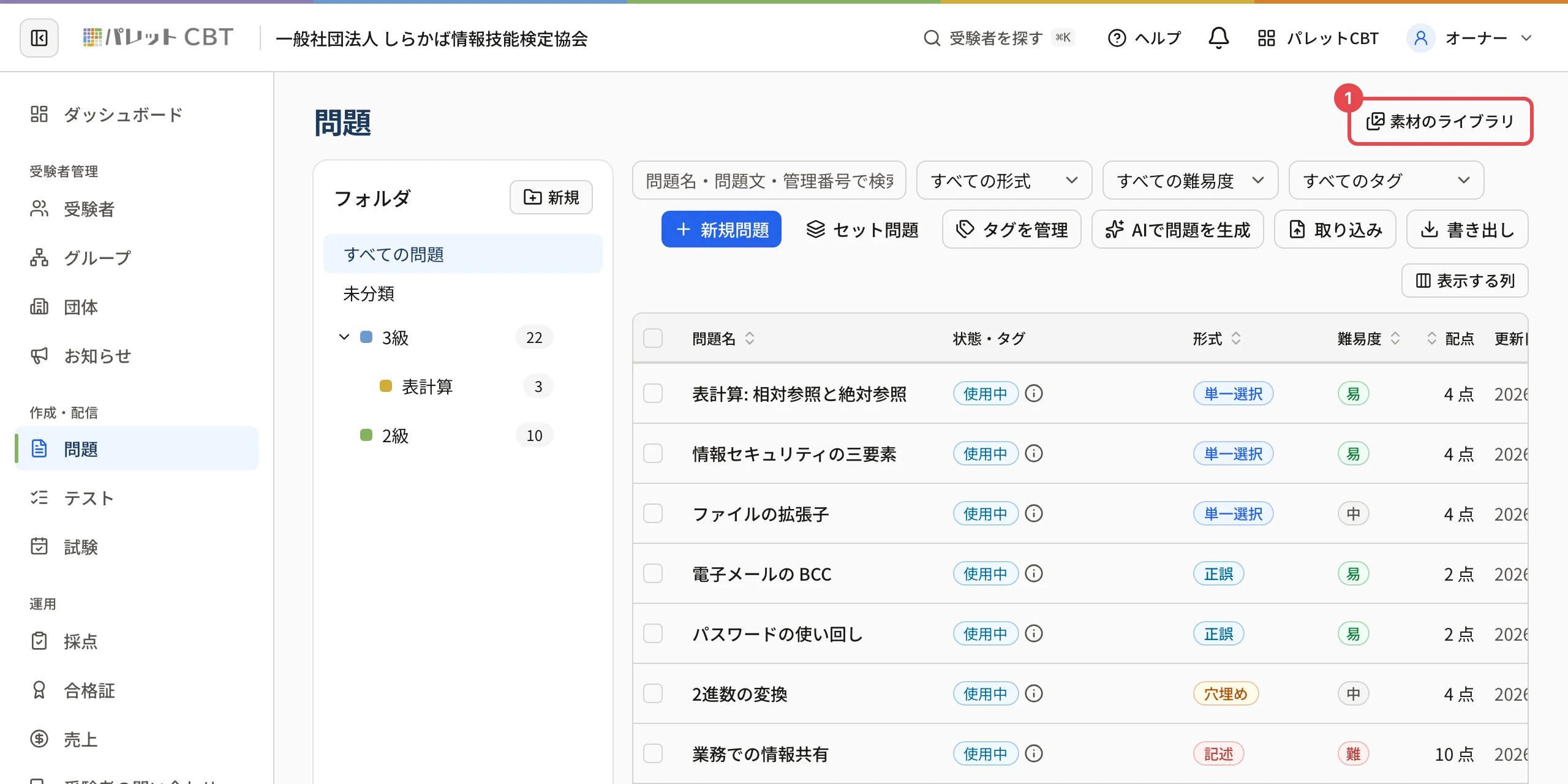Sort by 難易度 column arrows

click(1395, 338)
